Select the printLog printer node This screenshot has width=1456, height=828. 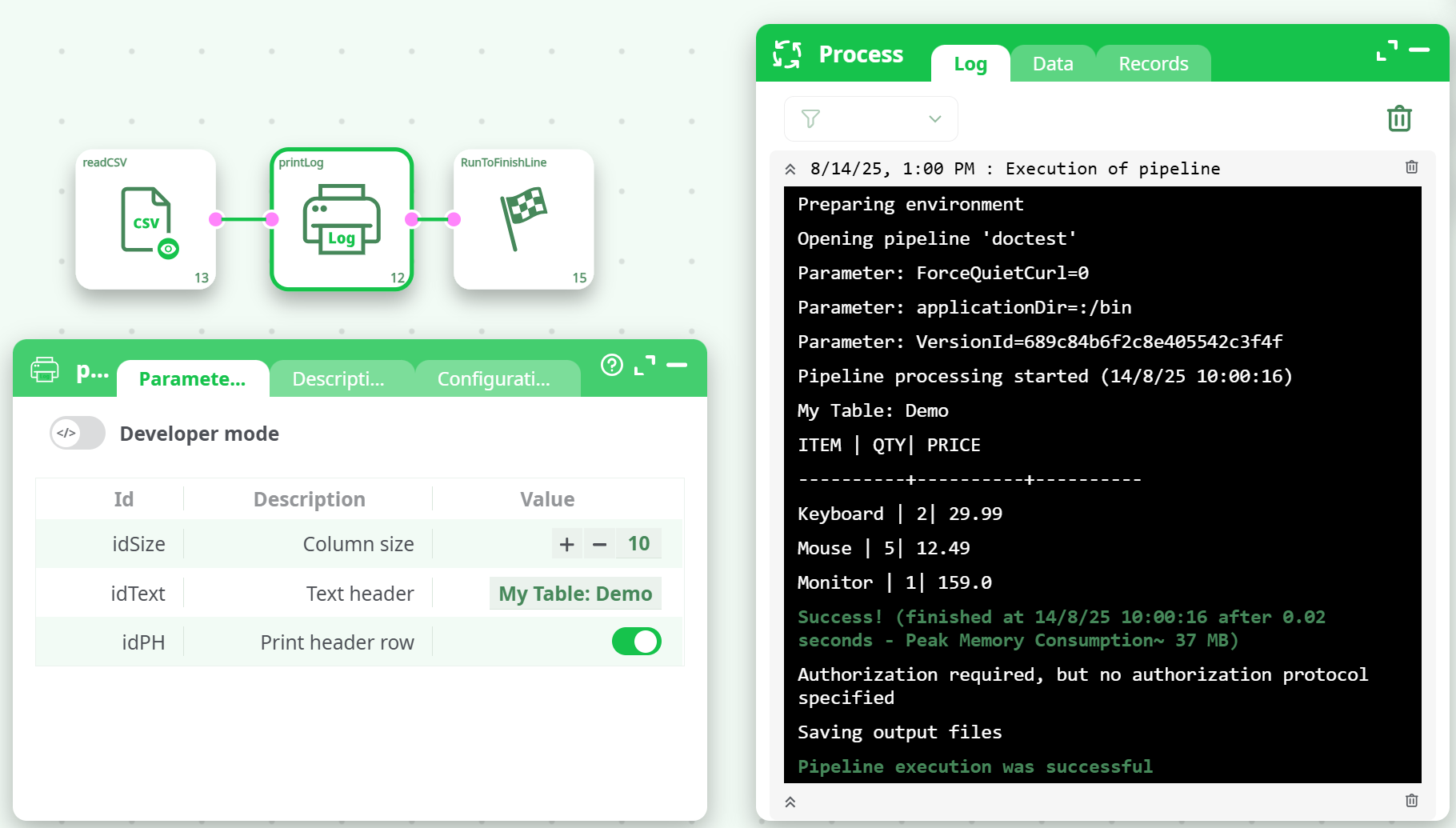click(342, 219)
